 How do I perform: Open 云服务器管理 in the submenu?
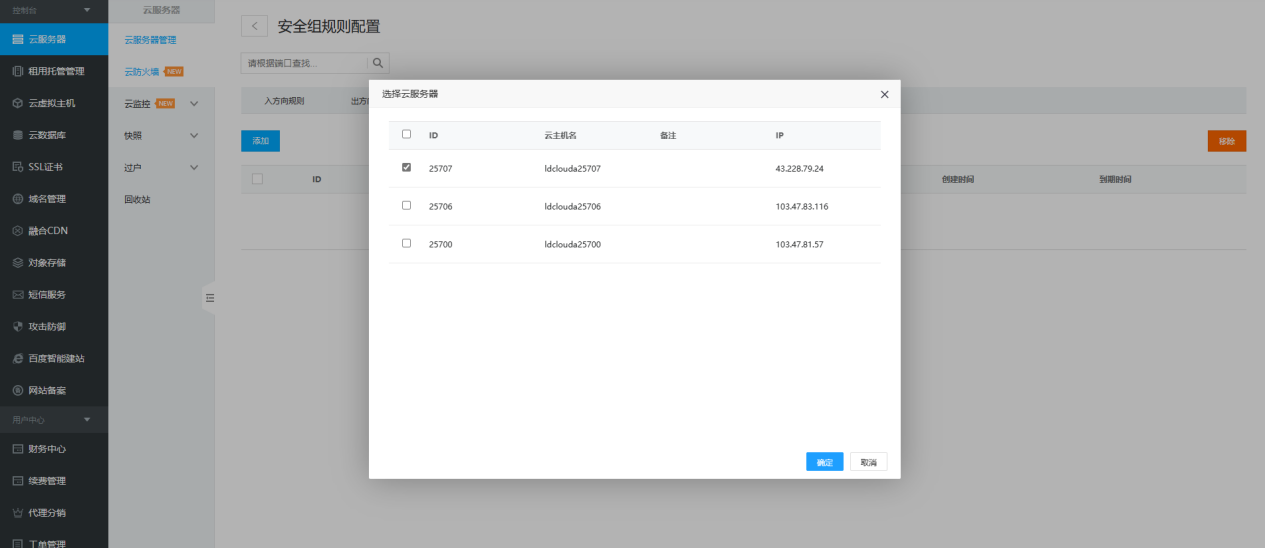[x=150, y=40]
